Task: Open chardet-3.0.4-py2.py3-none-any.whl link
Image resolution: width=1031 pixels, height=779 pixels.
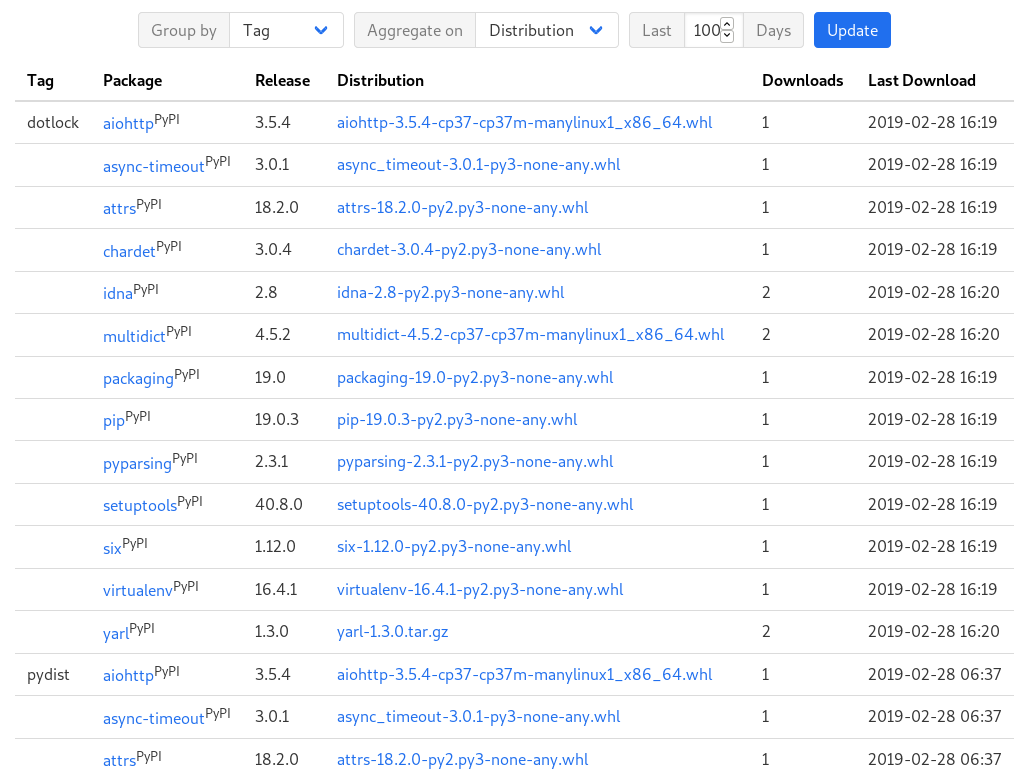Action: click(469, 250)
